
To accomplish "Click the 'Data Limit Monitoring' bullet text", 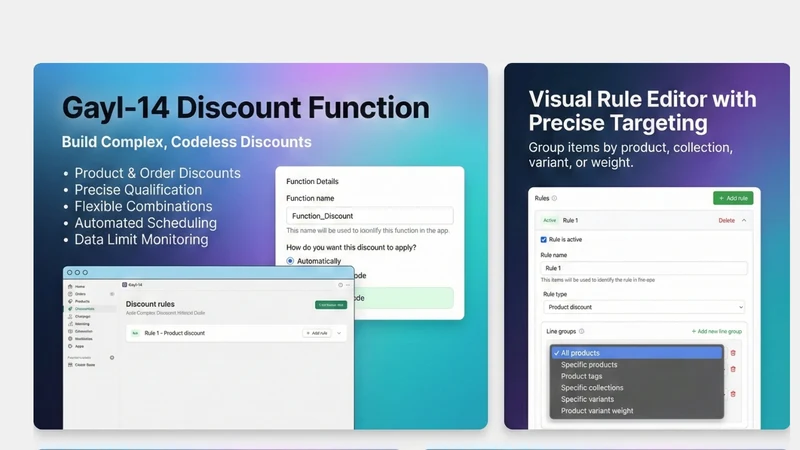I will pos(141,239).
